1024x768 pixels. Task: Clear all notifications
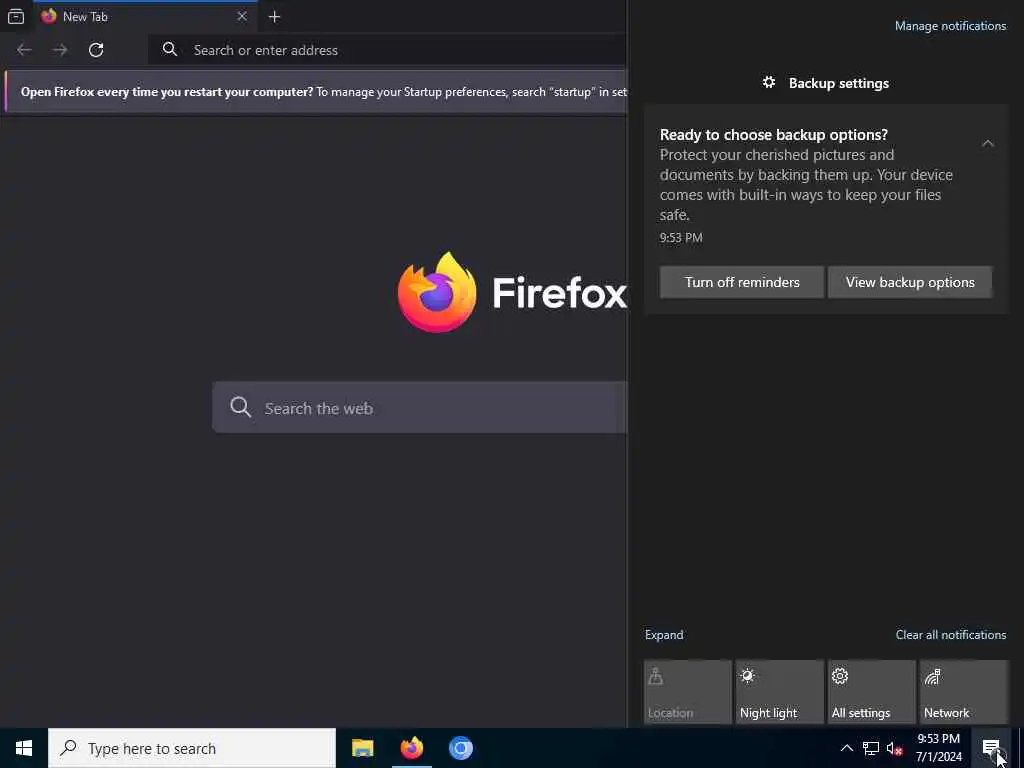(951, 635)
